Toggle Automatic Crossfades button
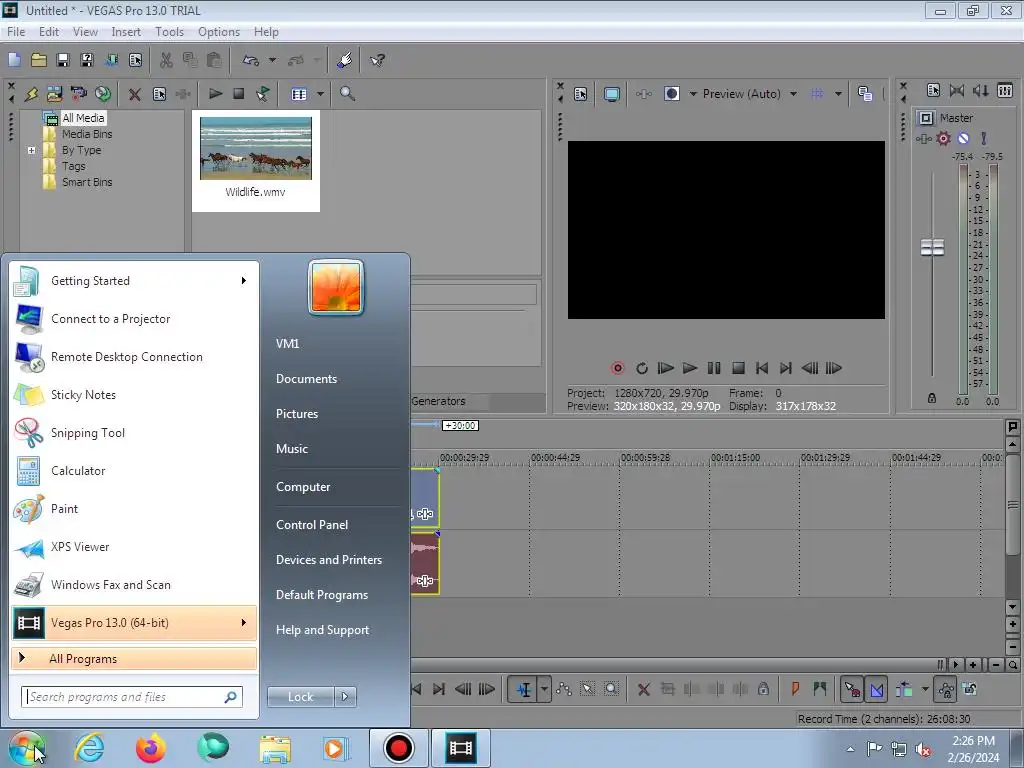Image resolution: width=1024 pixels, height=768 pixels. [876, 689]
